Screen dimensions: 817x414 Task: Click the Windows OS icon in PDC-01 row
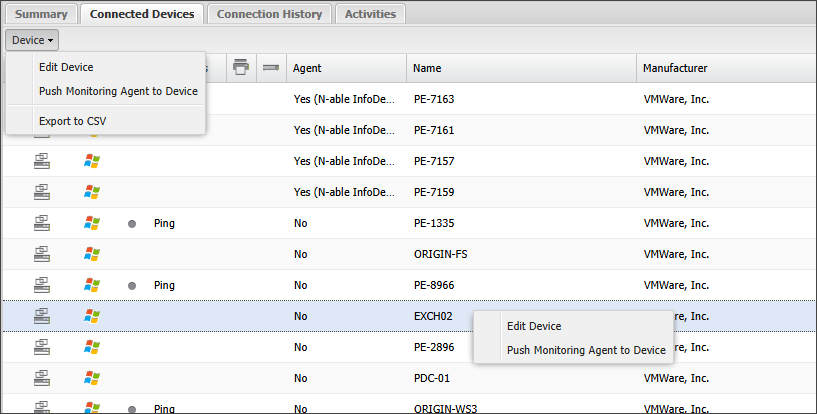92,378
